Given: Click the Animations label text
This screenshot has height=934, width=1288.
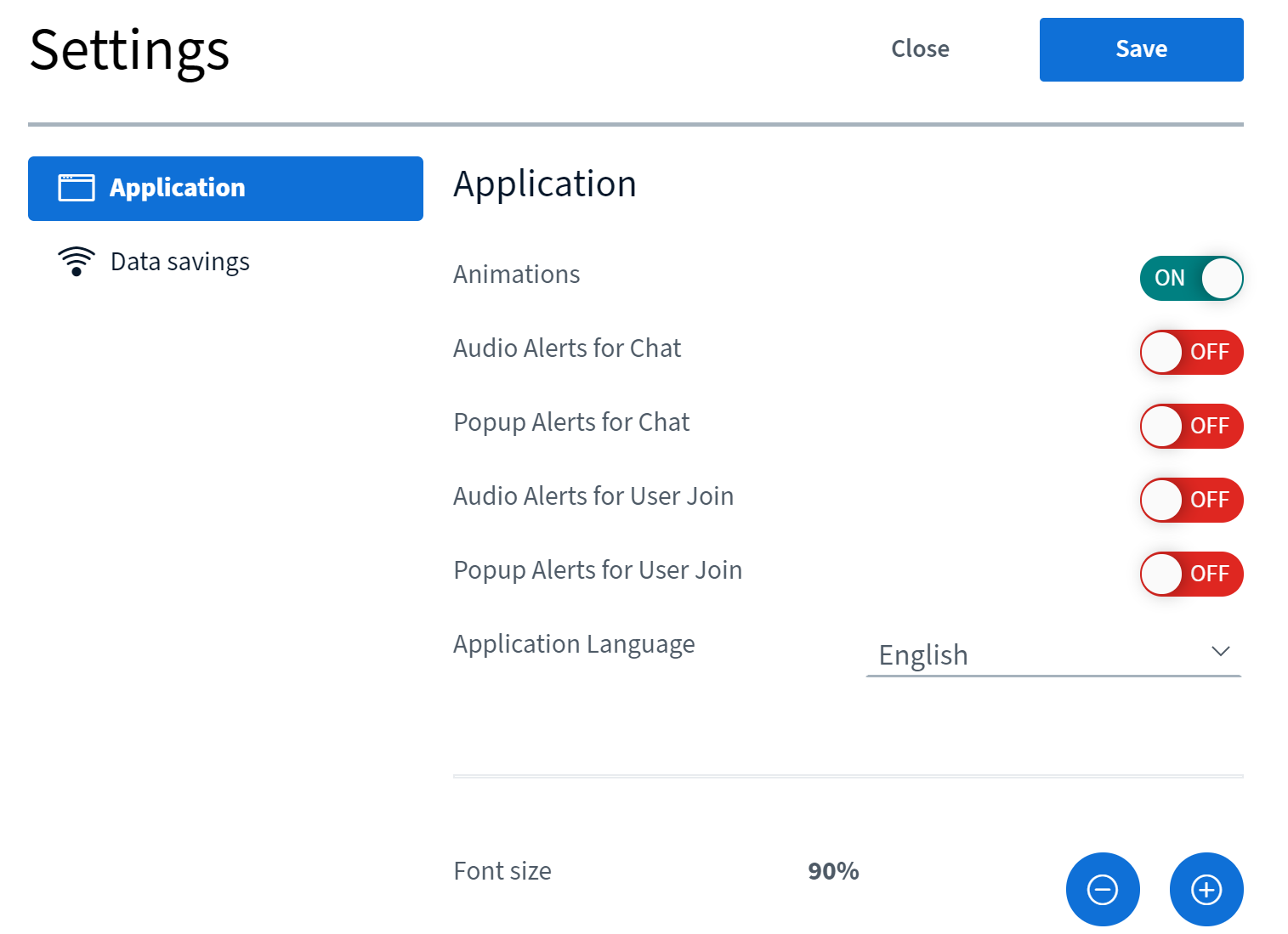Looking at the screenshot, I should pos(516,274).
